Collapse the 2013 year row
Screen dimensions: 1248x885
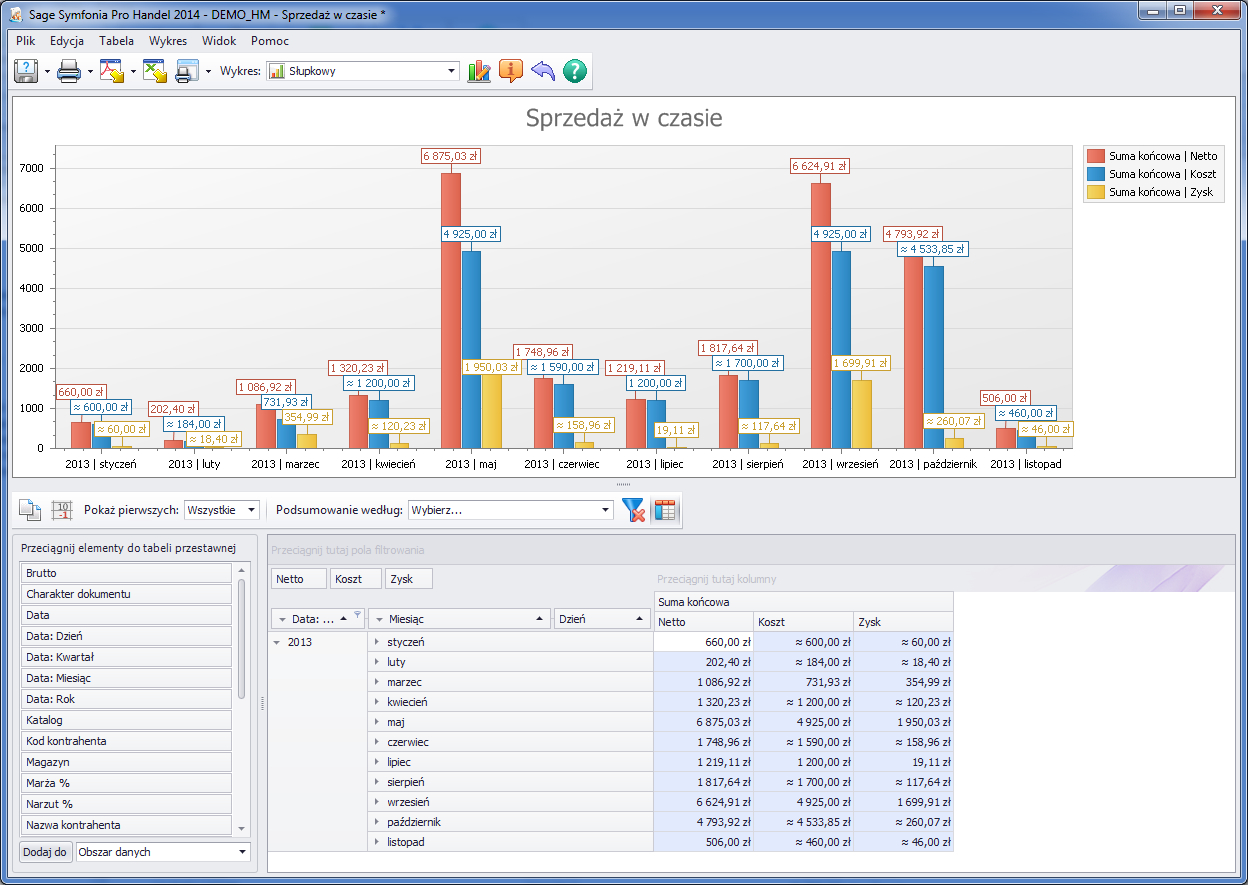coord(277,642)
